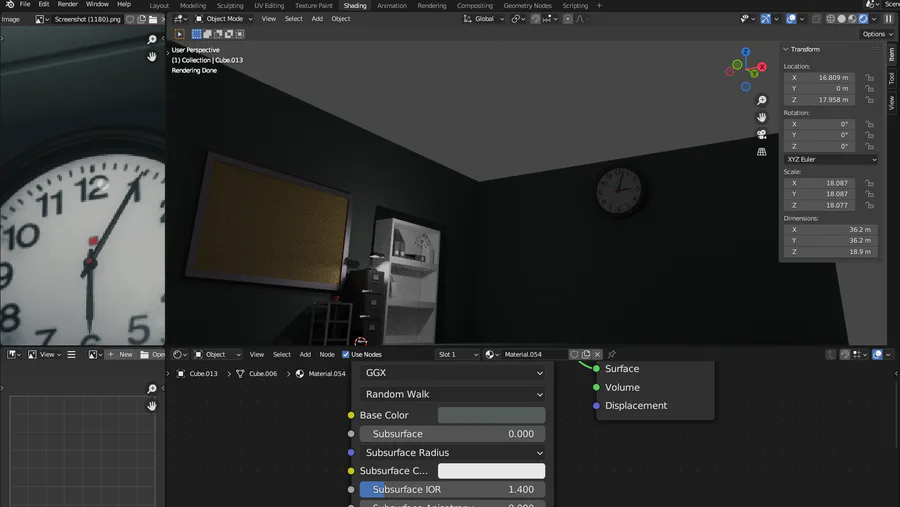This screenshot has height=507, width=900.
Task: Click the viewport zoom magnifier icon
Action: click(x=762, y=100)
